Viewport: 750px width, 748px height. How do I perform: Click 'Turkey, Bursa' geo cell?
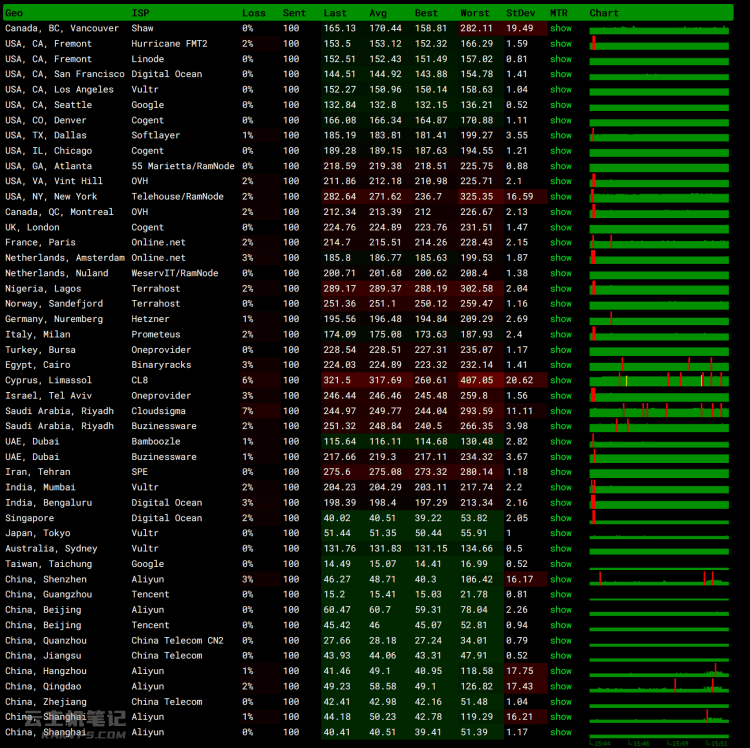pyautogui.click(x=40, y=350)
